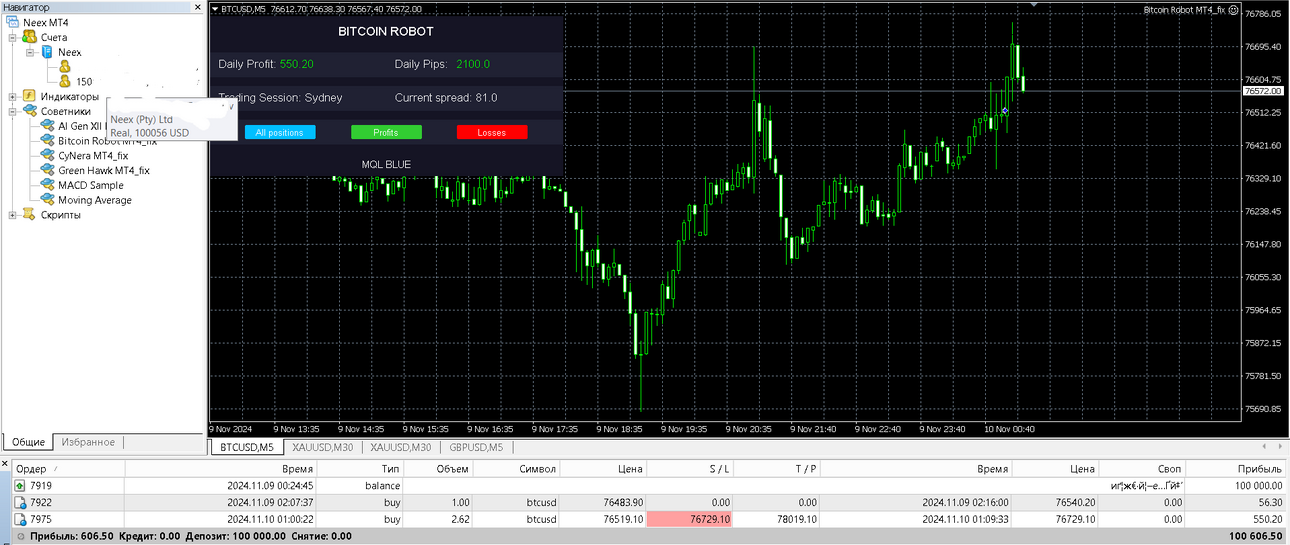
Task: Click the green Profits button
Action: 385,132
